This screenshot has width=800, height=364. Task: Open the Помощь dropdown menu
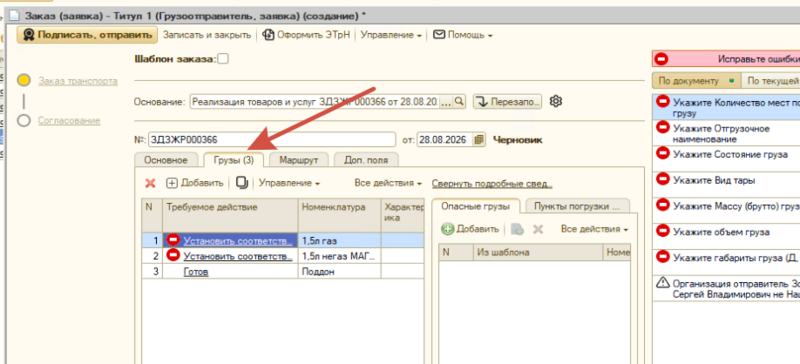click(463, 35)
